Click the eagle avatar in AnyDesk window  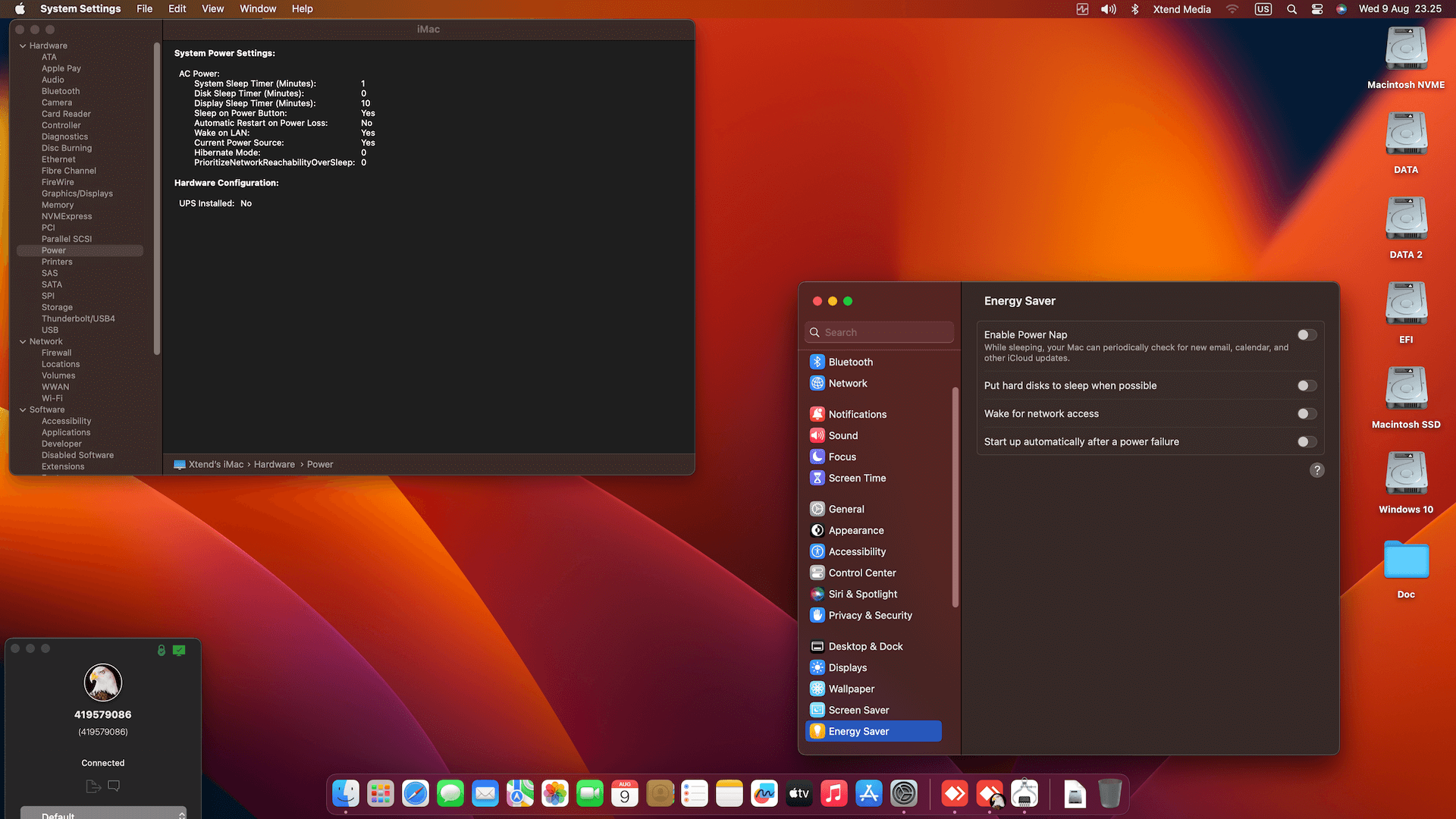[x=103, y=682]
